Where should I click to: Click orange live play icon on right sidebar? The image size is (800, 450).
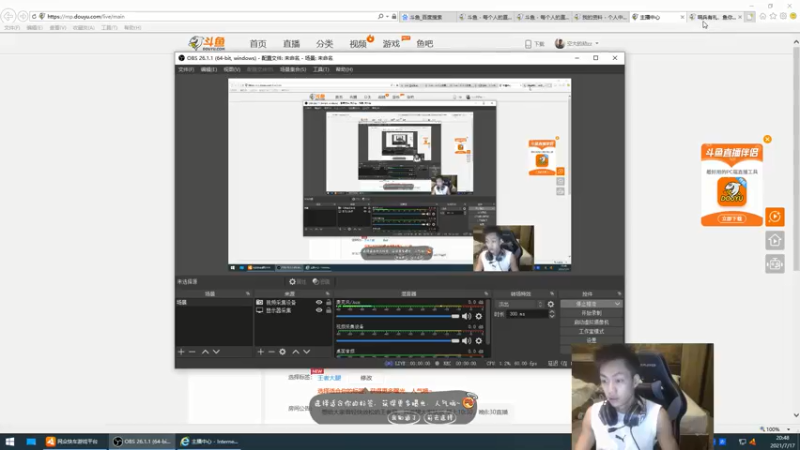tap(774, 217)
